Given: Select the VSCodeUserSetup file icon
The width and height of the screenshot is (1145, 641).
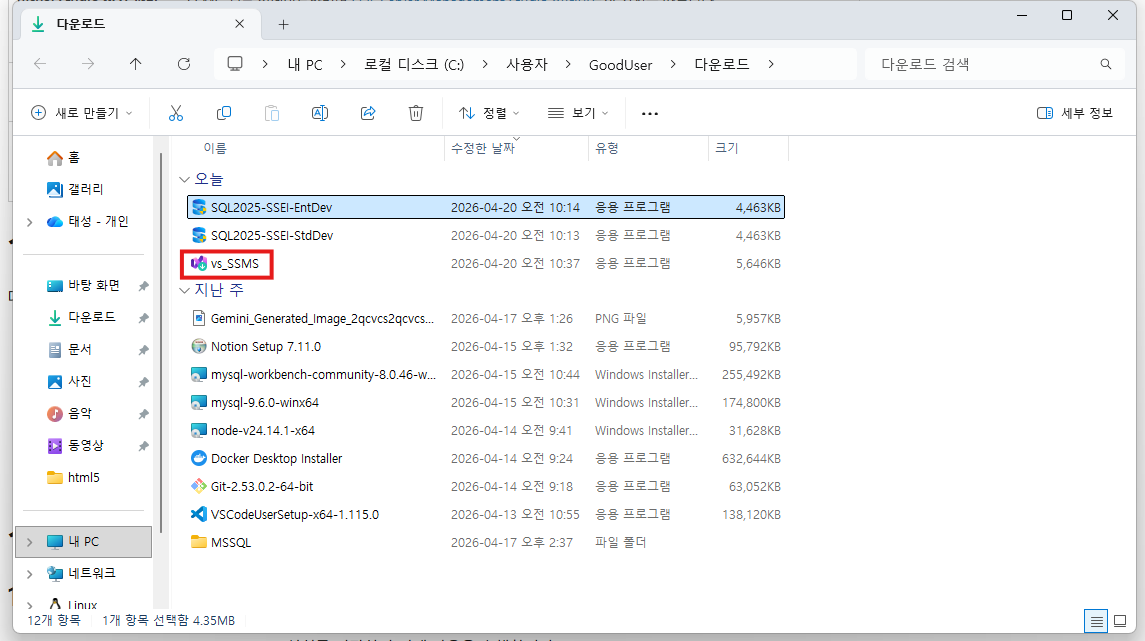Looking at the screenshot, I should click(x=199, y=514).
